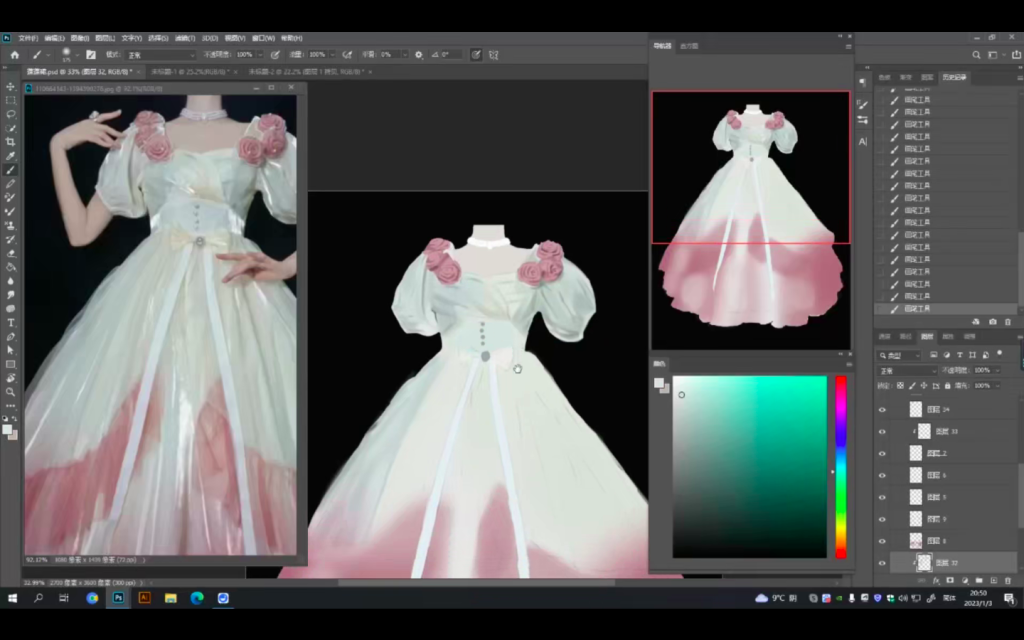
Task: Select the Type tool in toolbar
Action: (10, 323)
